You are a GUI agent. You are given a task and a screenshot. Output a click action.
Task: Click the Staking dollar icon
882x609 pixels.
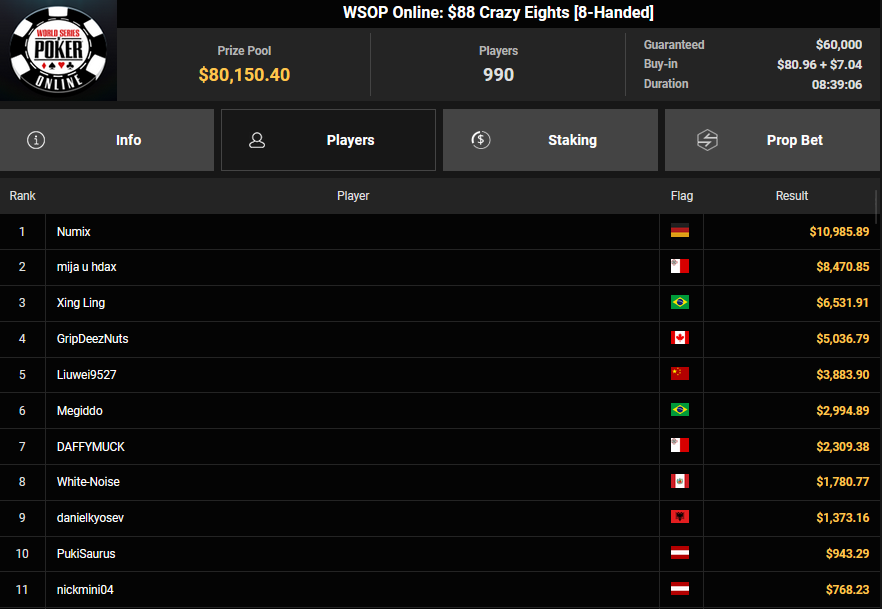[x=480, y=140]
